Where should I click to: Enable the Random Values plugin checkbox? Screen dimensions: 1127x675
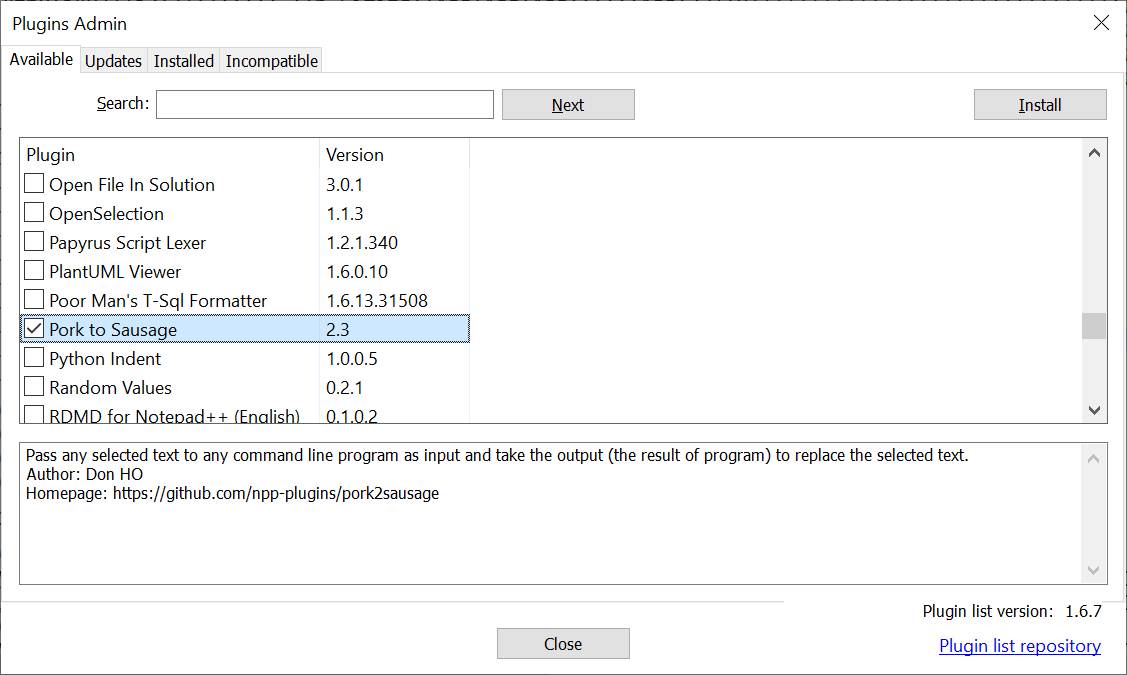click(34, 387)
